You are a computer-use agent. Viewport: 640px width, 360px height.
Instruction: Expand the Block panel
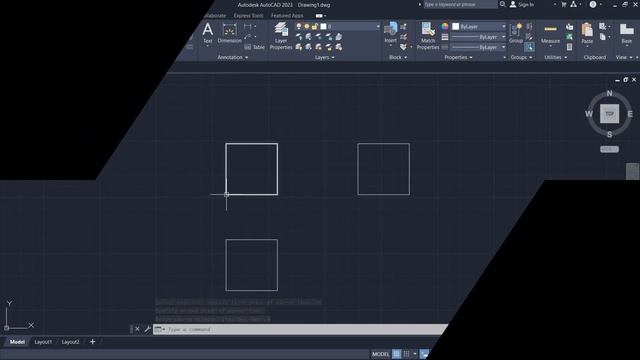tap(398, 58)
